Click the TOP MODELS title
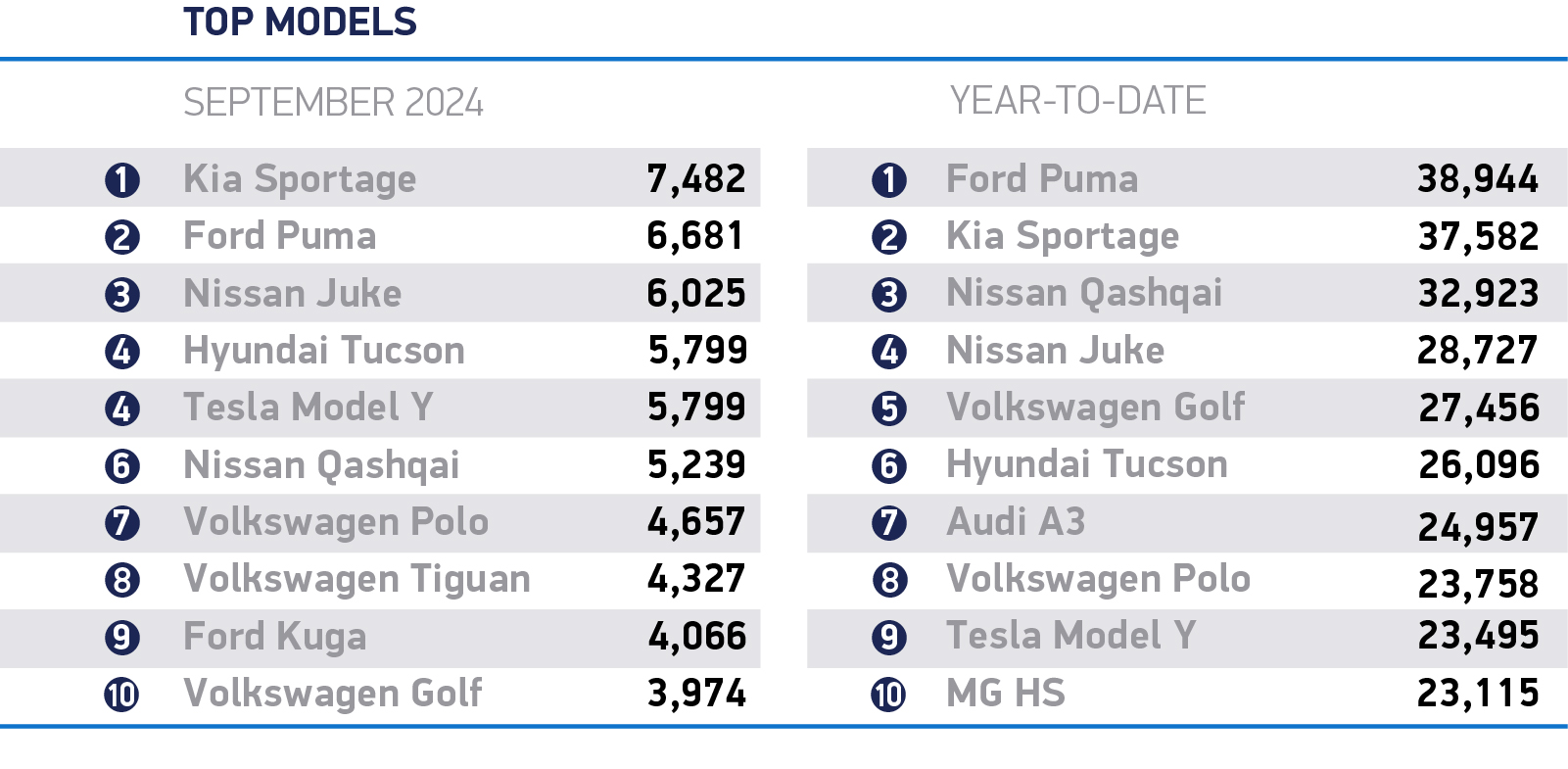This screenshot has width=1568, height=769. (300, 23)
